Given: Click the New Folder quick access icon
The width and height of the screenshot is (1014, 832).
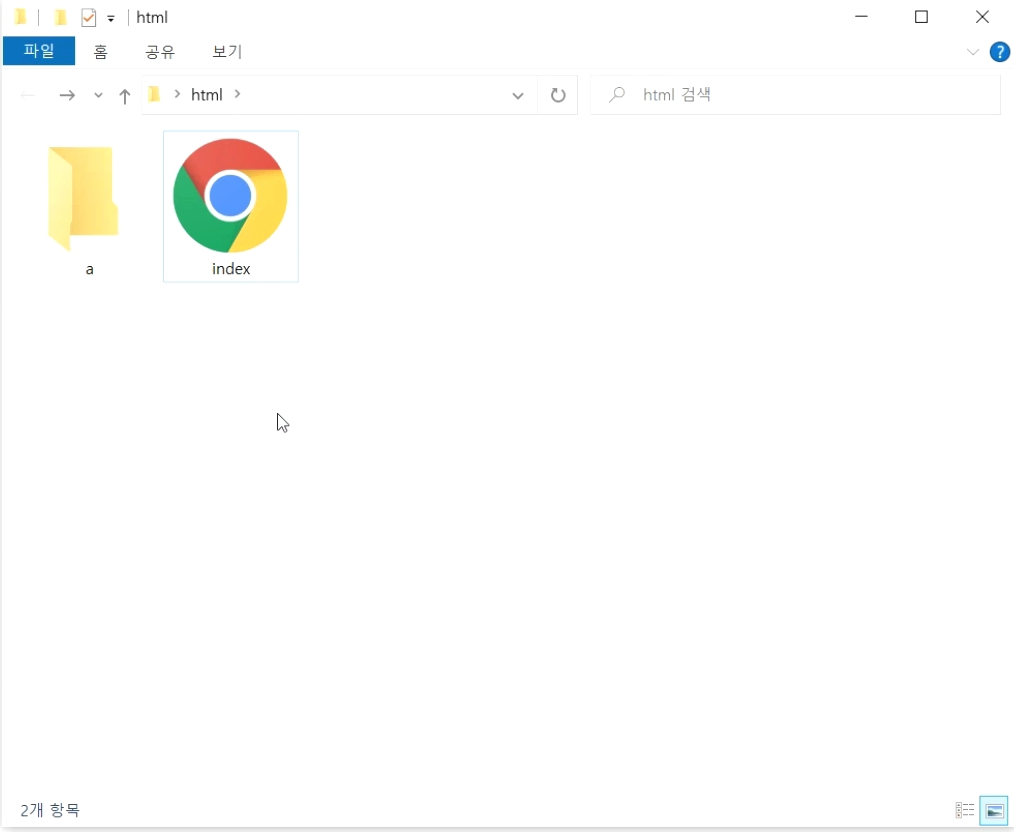Looking at the screenshot, I should [x=60, y=17].
